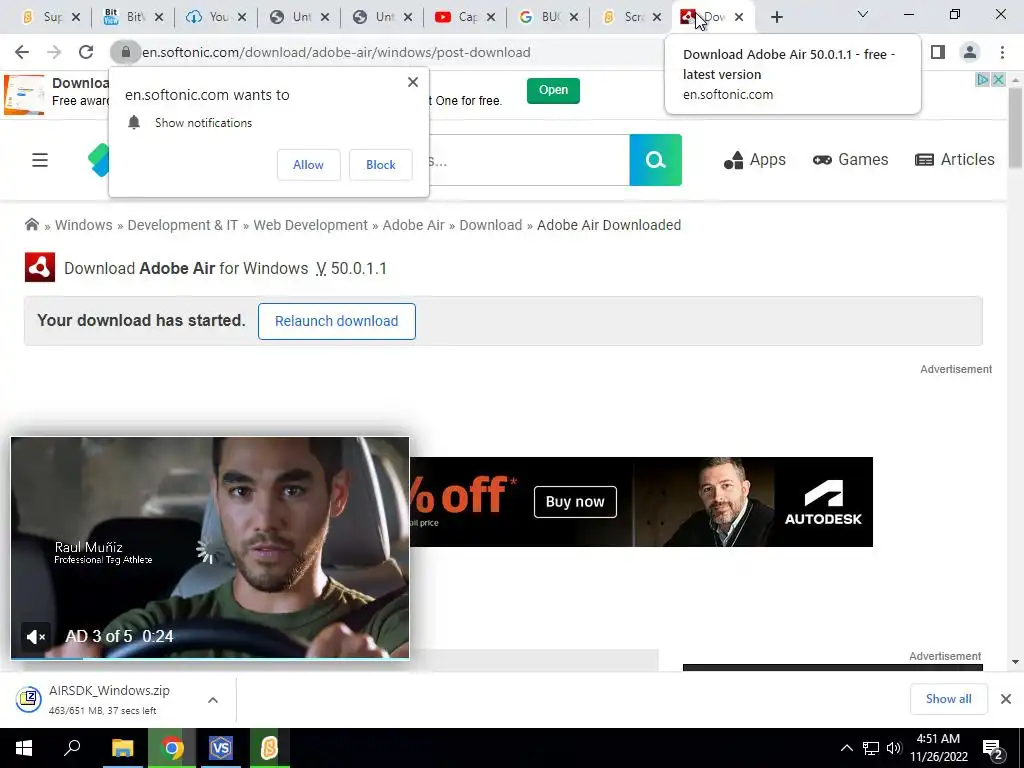The image size is (1024, 768).
Task: Open Softonic hamburger menu
Action: 40,160
